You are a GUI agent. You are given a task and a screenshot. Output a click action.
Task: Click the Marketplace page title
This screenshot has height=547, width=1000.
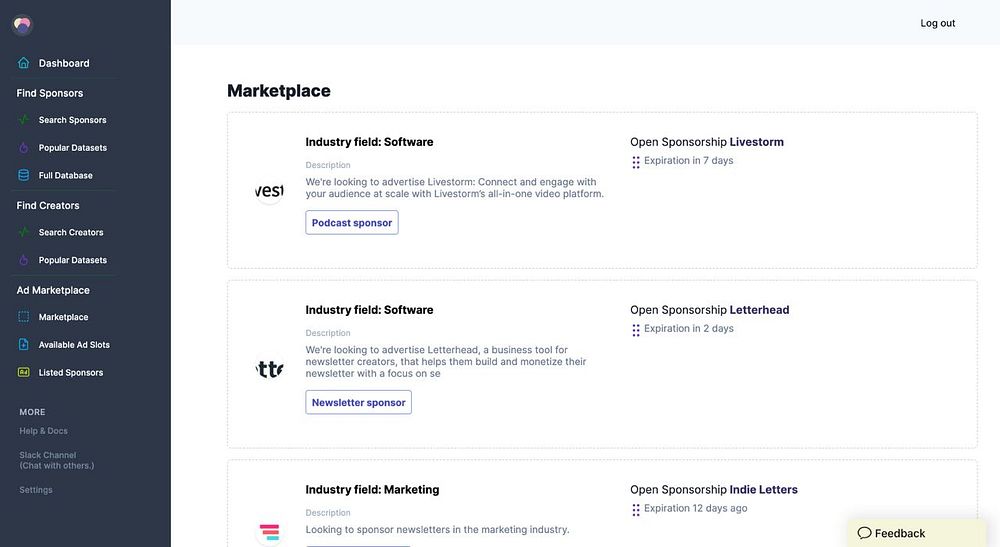(279, 91)
